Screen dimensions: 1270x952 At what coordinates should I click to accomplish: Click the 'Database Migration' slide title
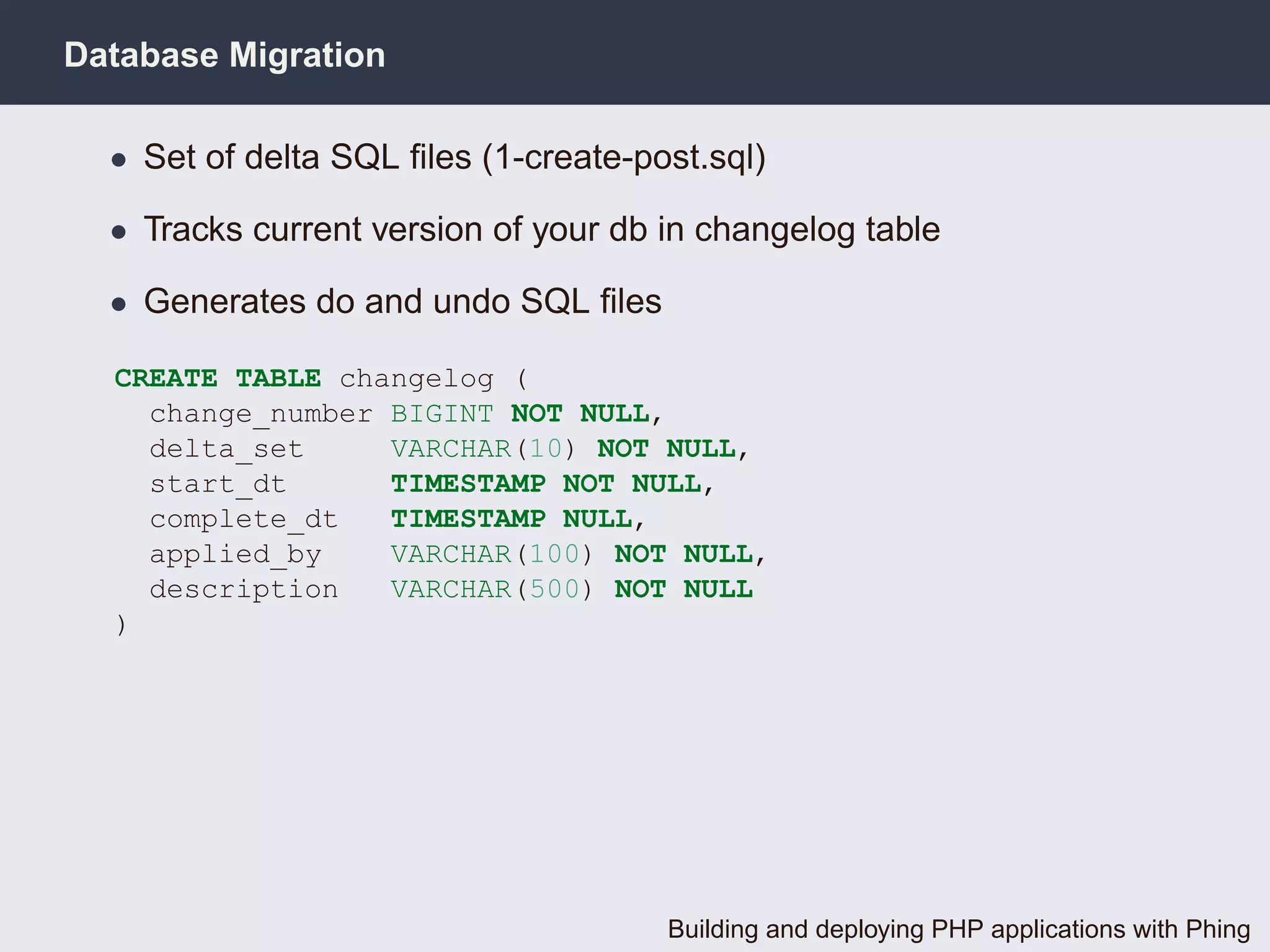[x=224, y=55]
